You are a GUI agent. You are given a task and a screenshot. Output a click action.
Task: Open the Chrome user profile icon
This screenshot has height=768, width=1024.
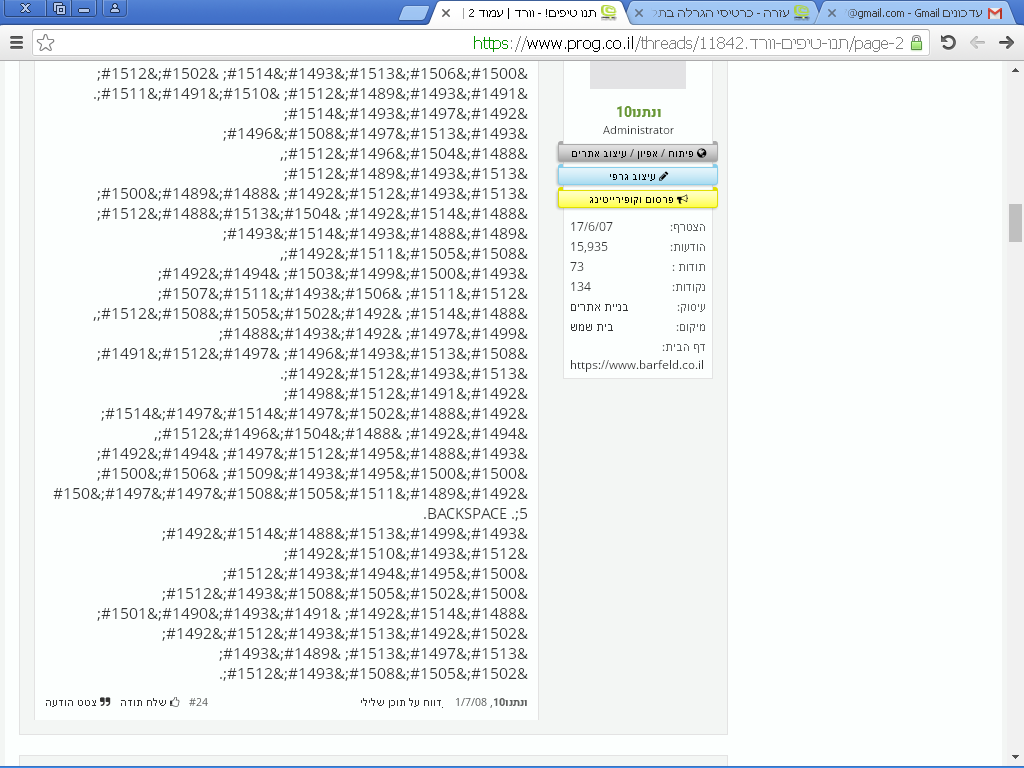(114, 8)
